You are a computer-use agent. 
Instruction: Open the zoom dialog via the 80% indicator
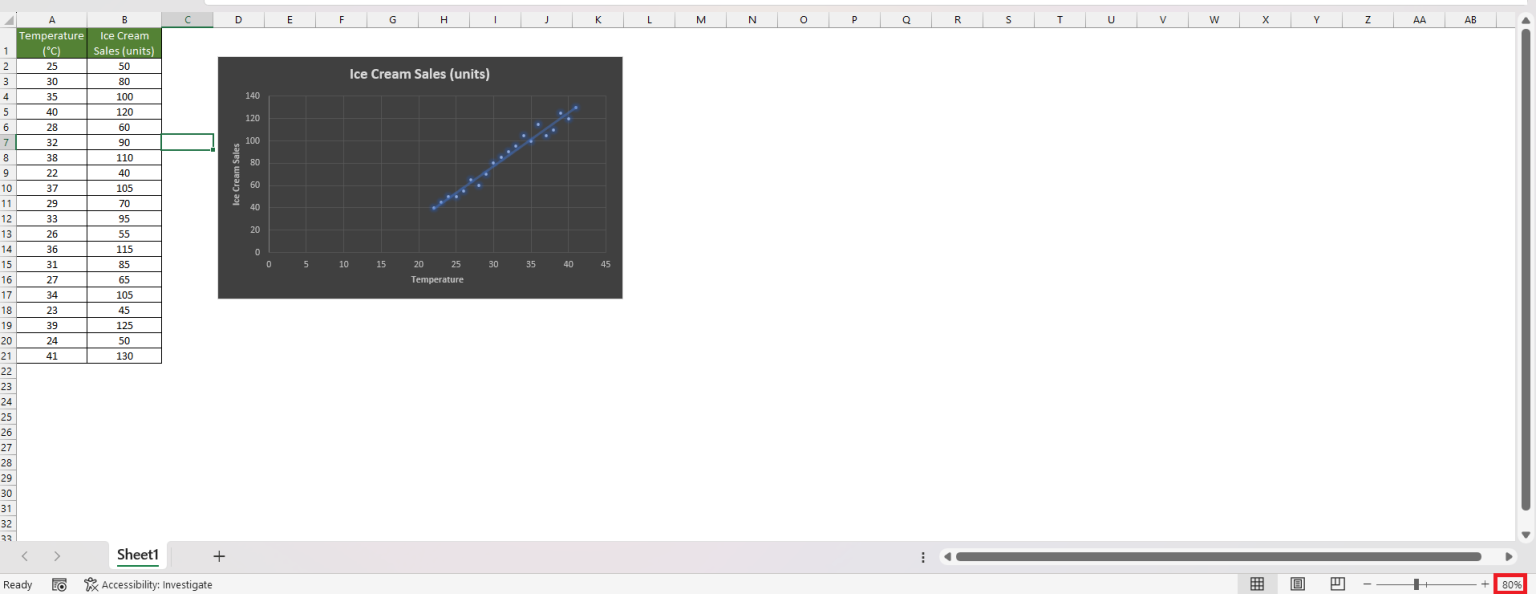[x=1512, y=584]
